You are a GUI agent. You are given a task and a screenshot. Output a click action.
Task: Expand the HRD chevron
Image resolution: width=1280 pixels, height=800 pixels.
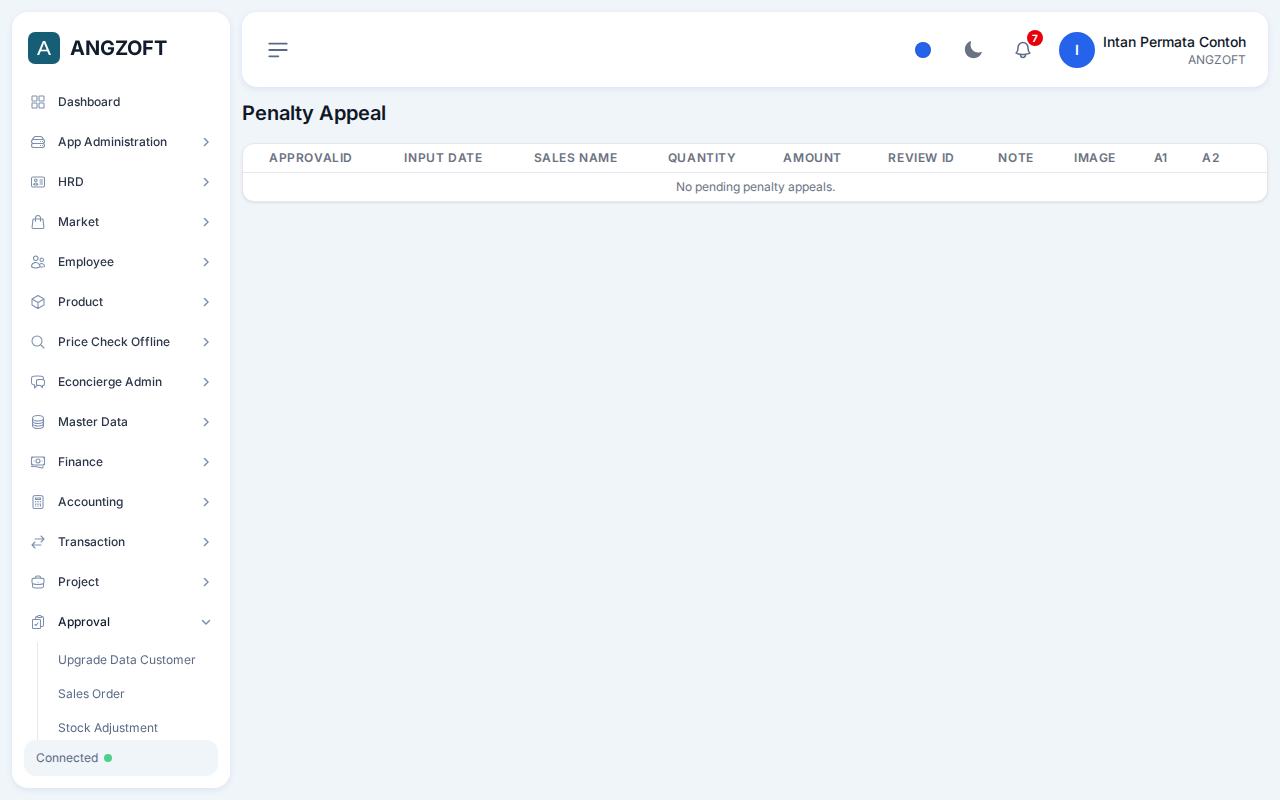click(206, 182)
